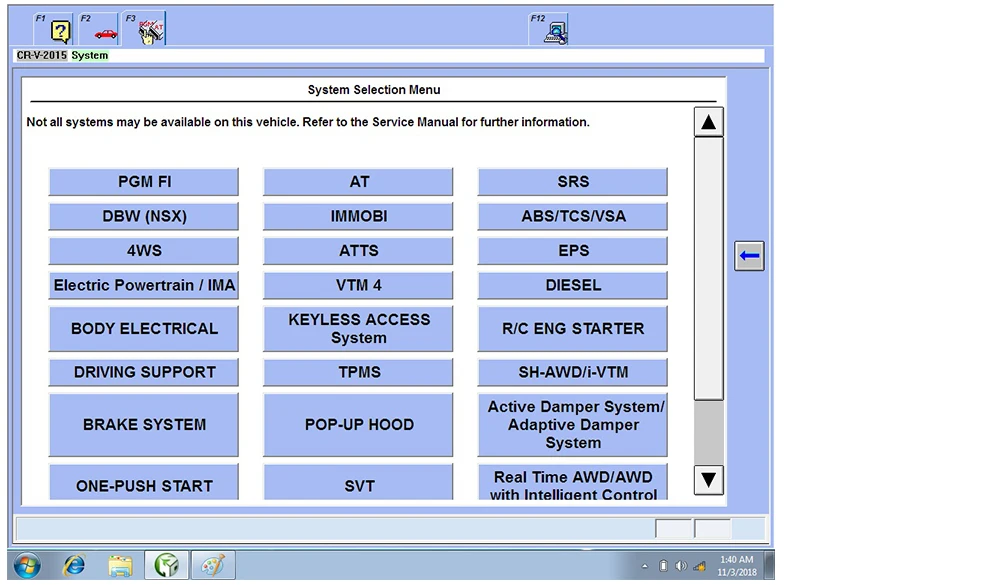Image resolution: width=1000 pixels, height=585 pixels.
Task: Choose DBW (NSX) system
Action: [144, 216]
